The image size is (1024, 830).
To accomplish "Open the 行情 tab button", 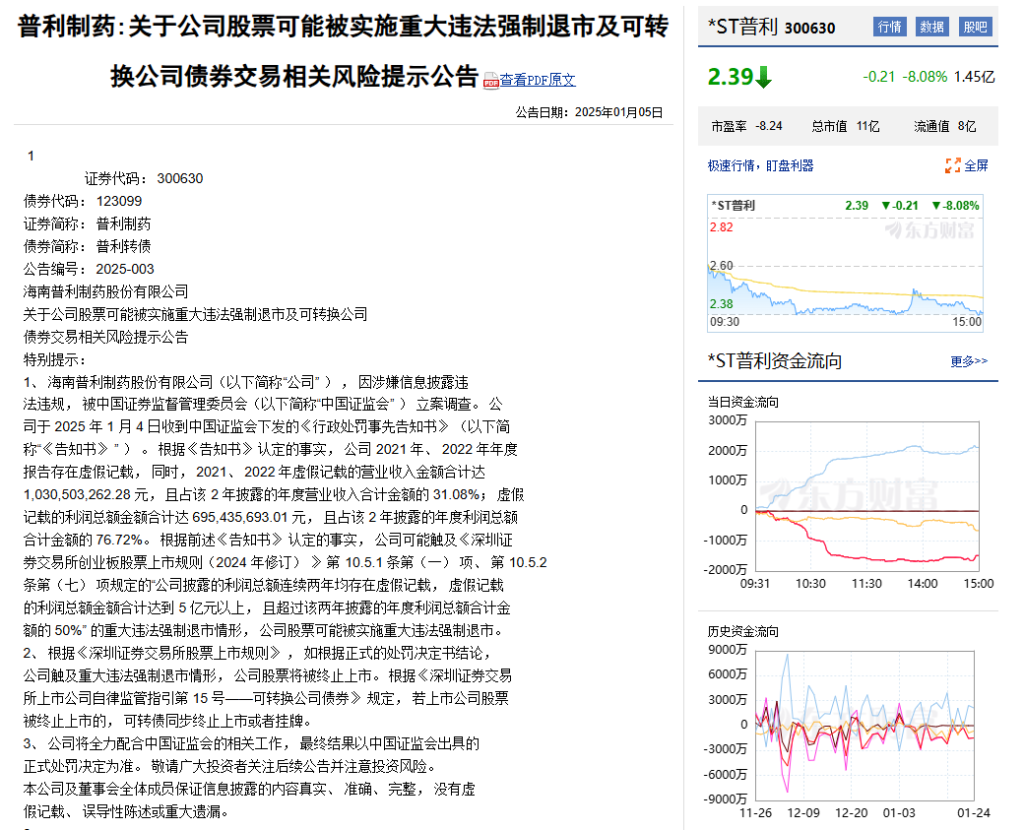I will click(889, 27).
